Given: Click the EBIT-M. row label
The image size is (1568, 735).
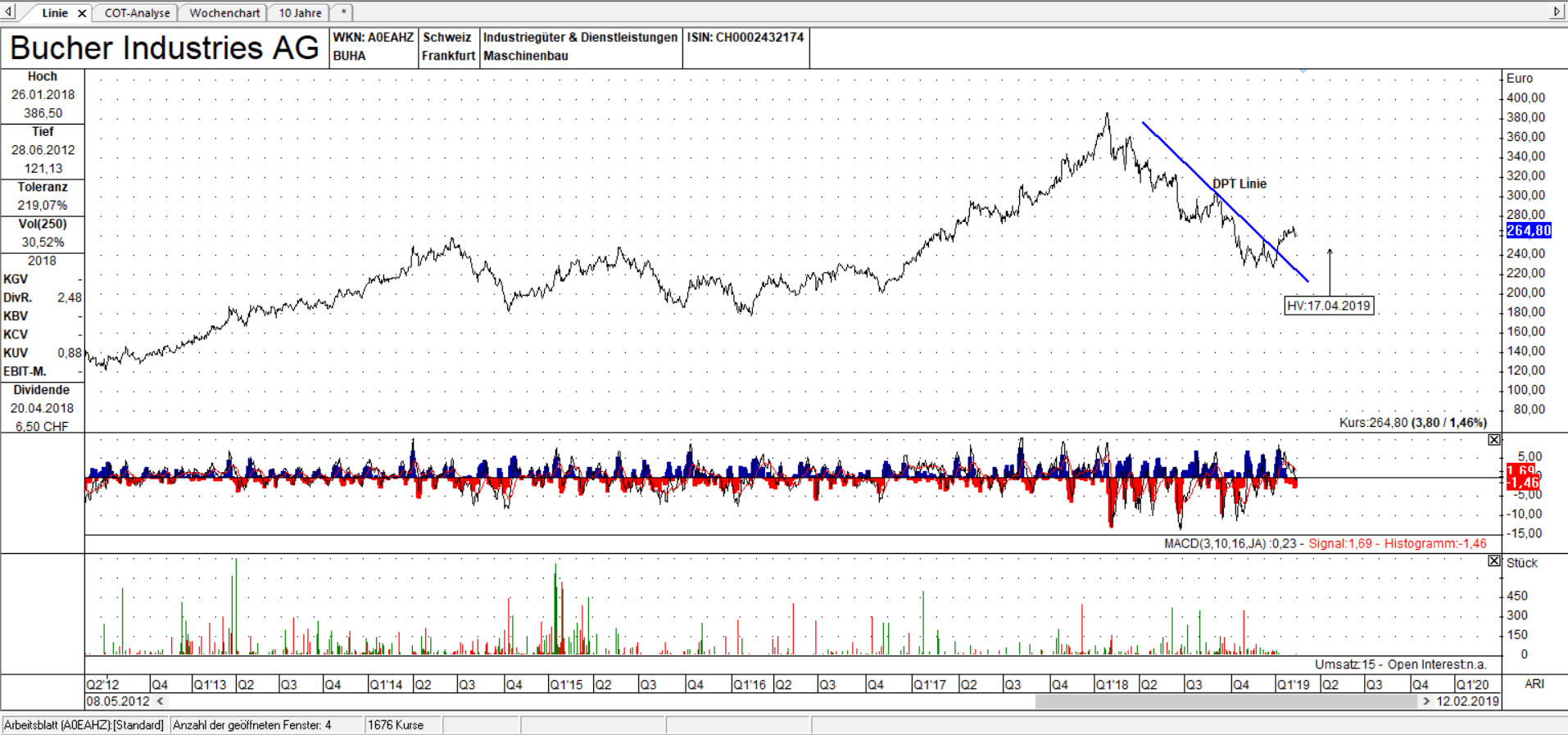Looking at the screenshot, I should [x=25, y=371].
